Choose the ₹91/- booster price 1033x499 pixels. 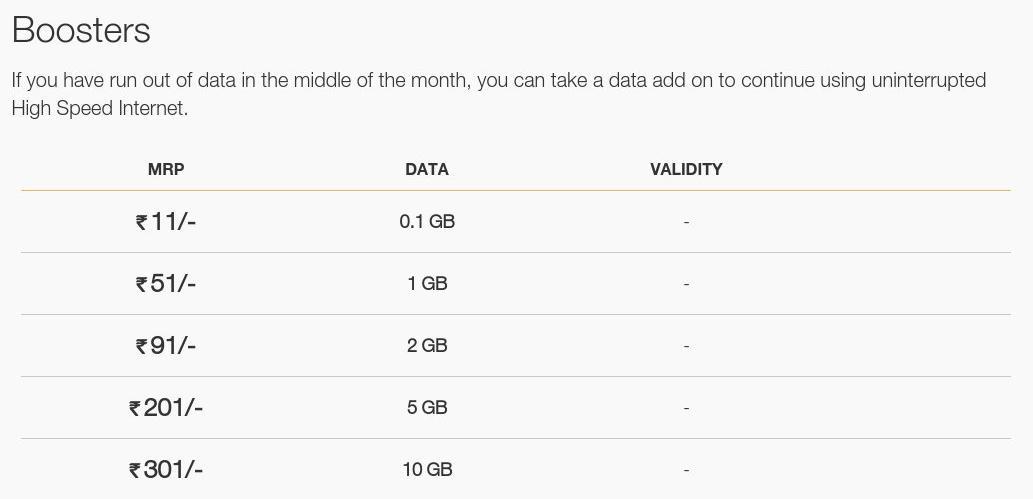166,345
